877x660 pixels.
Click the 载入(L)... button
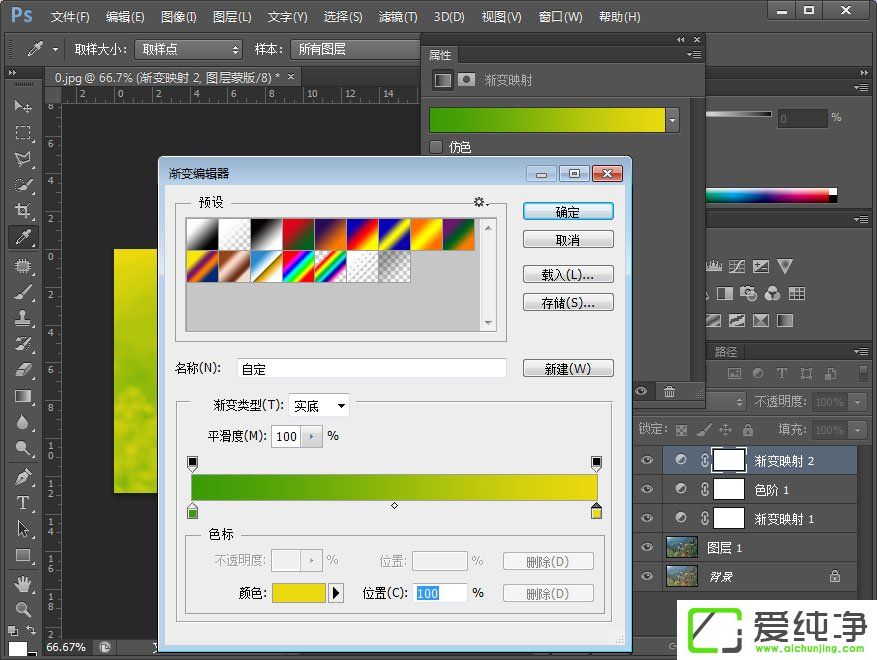(568, 274)
